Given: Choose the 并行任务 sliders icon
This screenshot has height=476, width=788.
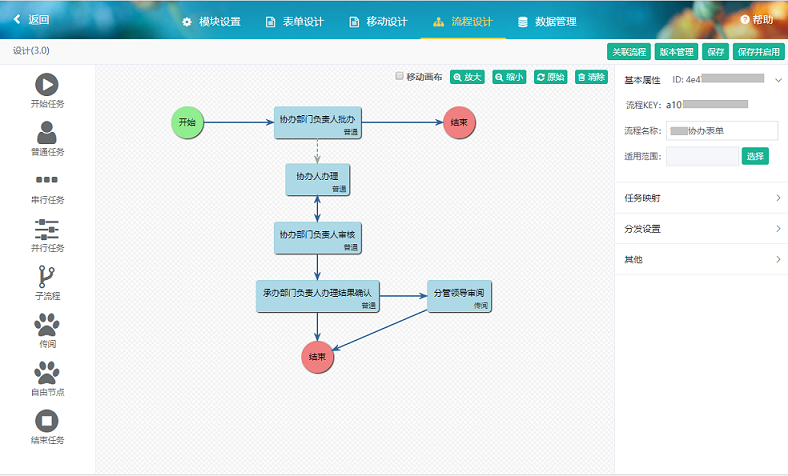Looking at the screenshot, I should pos(47,228).
